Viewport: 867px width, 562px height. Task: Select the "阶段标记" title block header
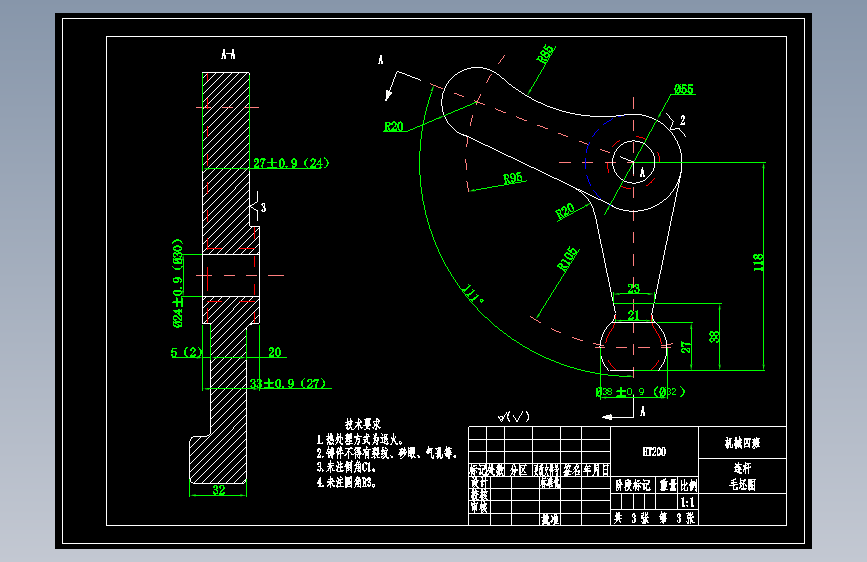(633, 486)
